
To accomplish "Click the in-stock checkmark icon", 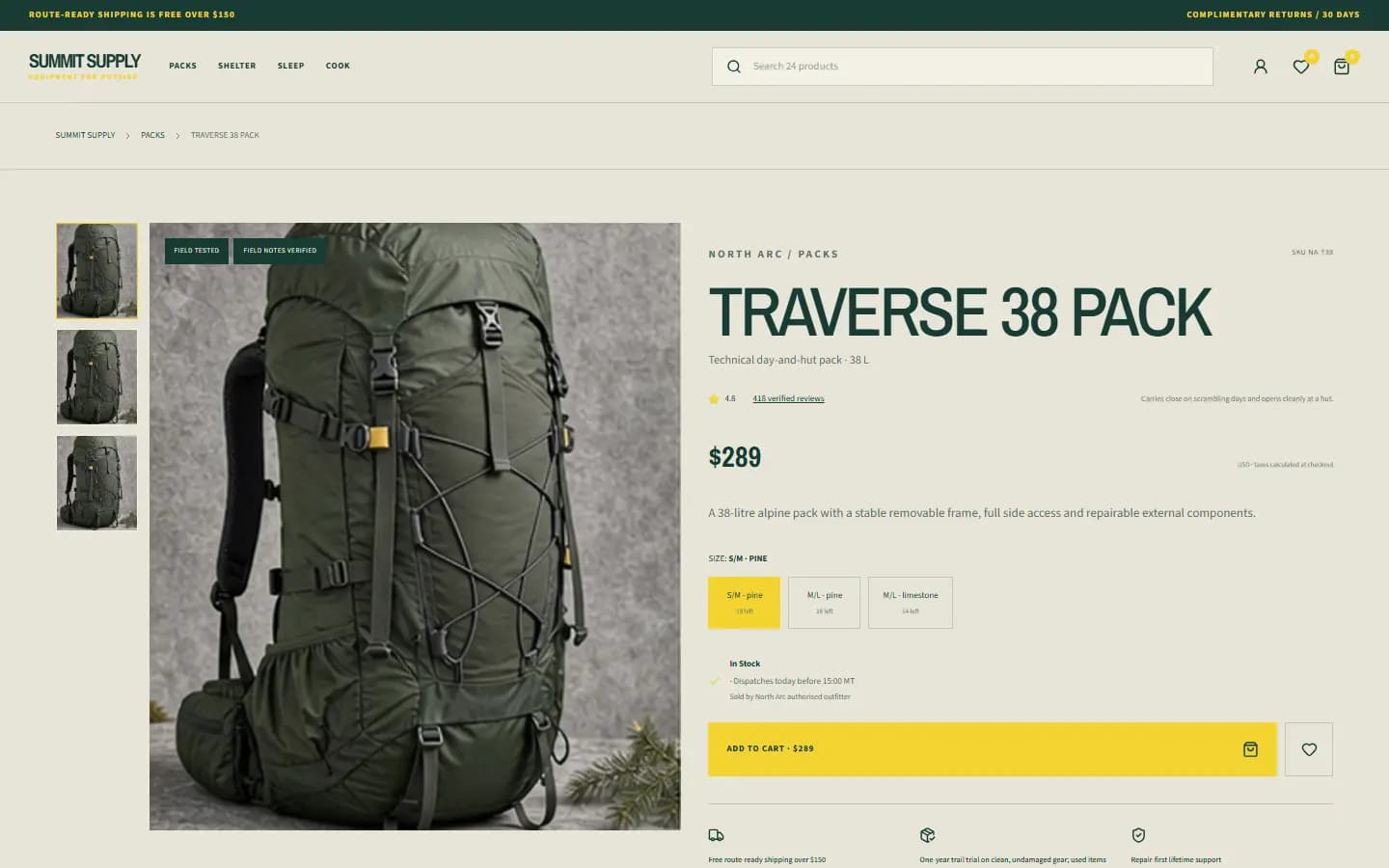I will click(715, 681).
